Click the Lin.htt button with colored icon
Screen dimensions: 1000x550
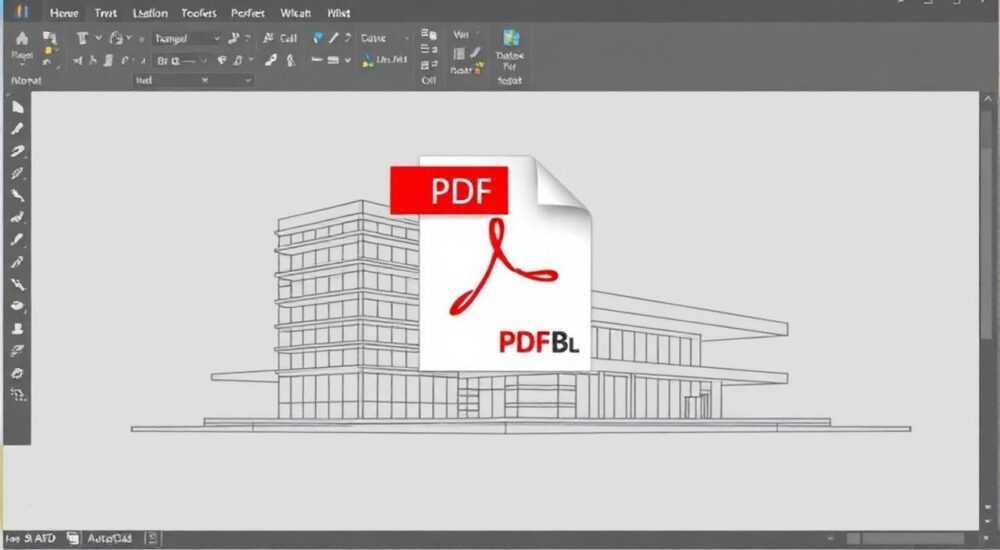[x=385, y=60]
